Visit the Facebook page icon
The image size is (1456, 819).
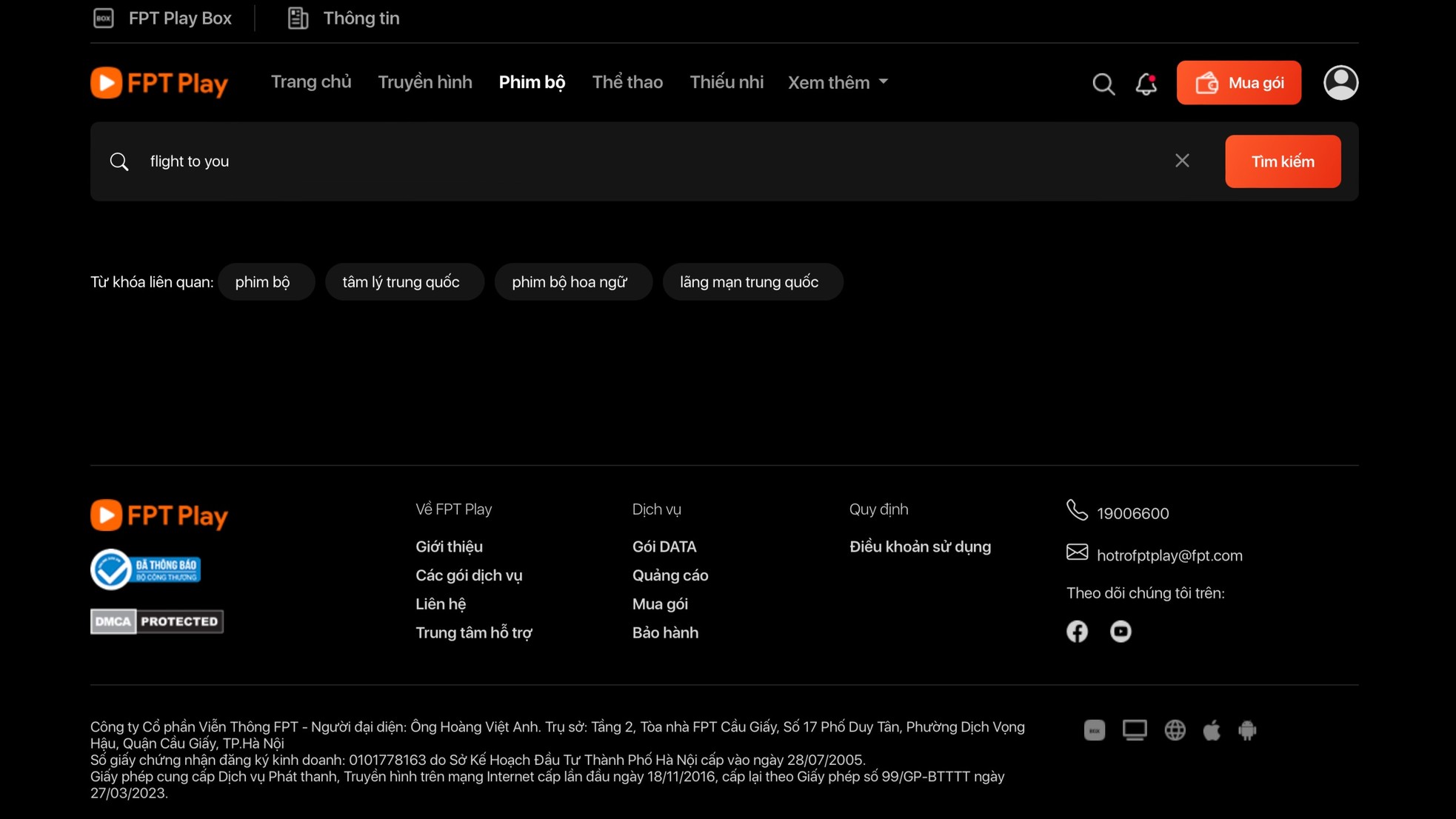click(1077, 631)
